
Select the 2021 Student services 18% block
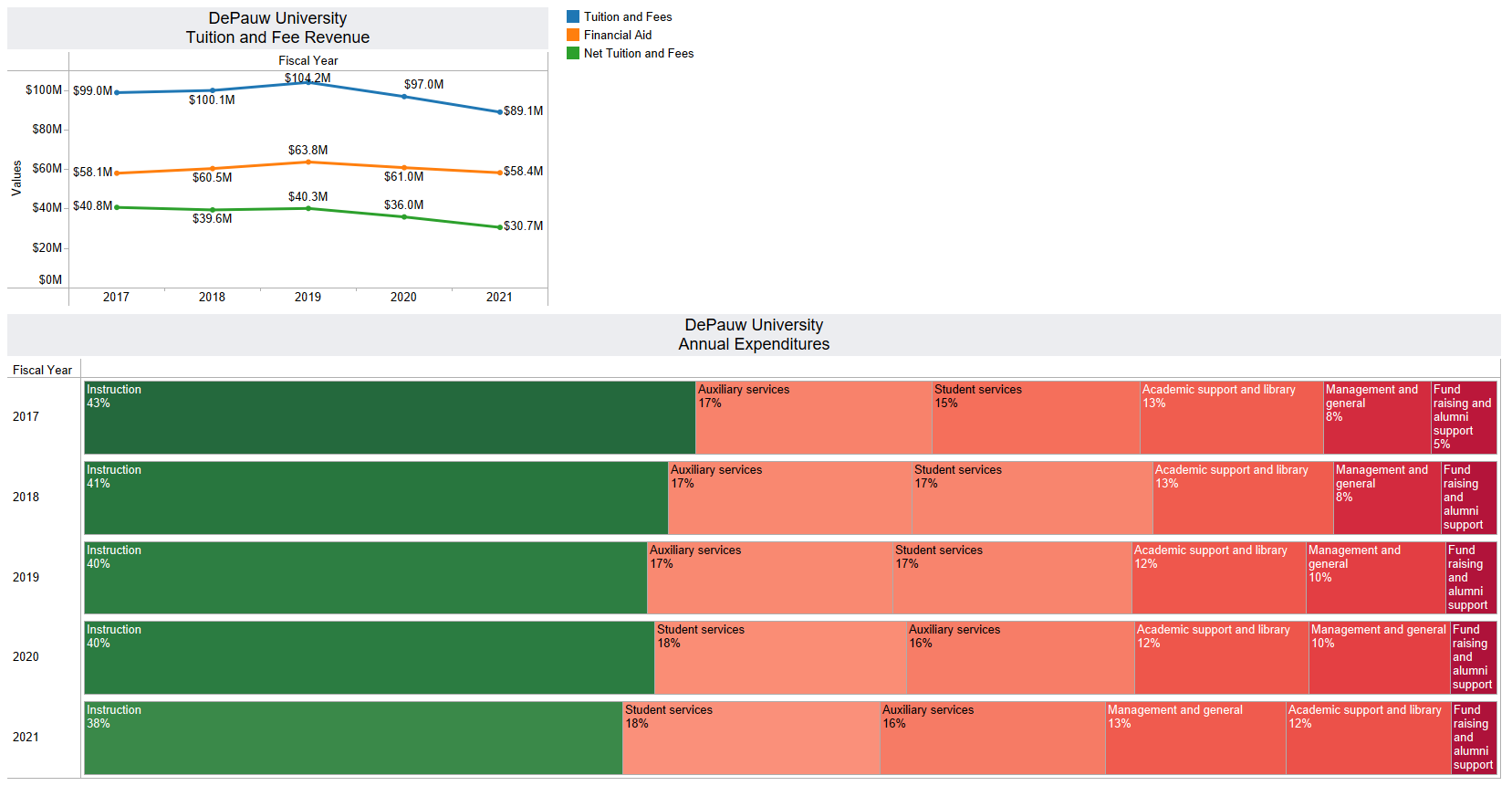tap(752, 738)
